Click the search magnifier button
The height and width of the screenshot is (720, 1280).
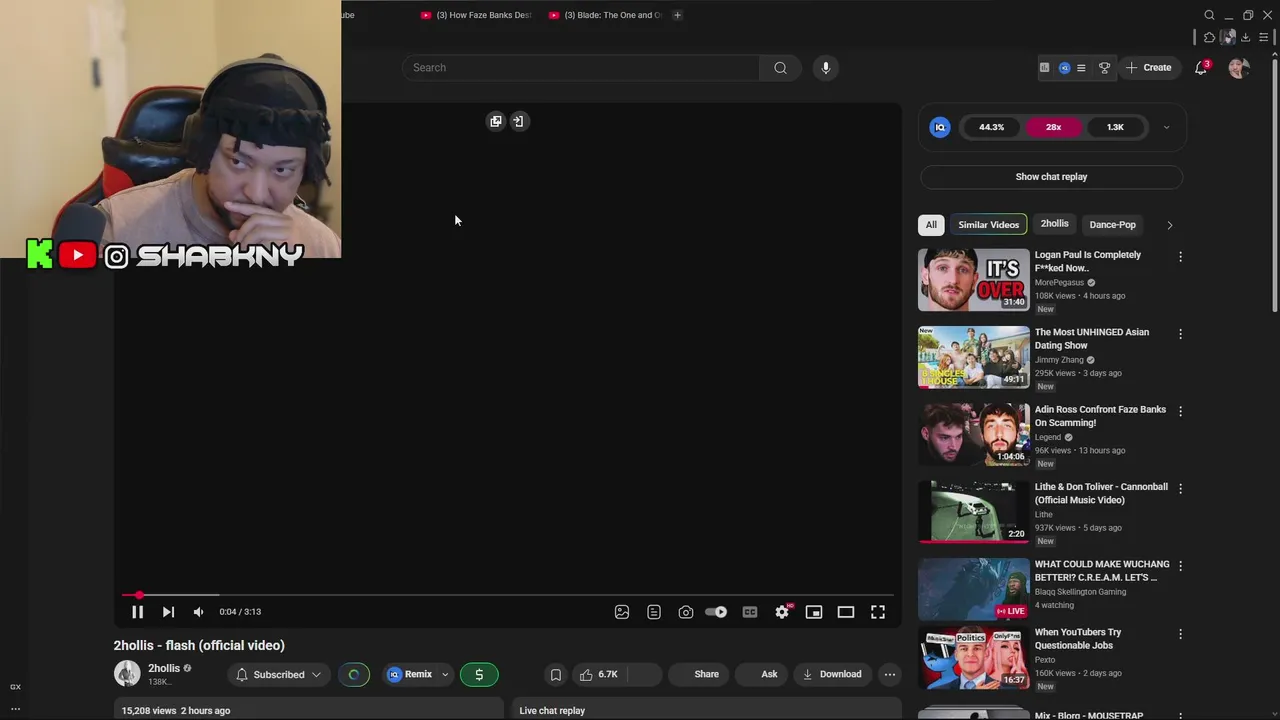(x=780, y=68)
